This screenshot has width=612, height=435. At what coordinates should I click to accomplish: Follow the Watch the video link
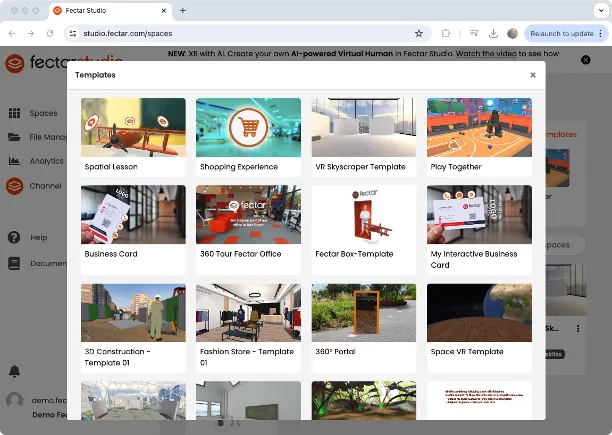pyautogui.click(x=486, y=53)
